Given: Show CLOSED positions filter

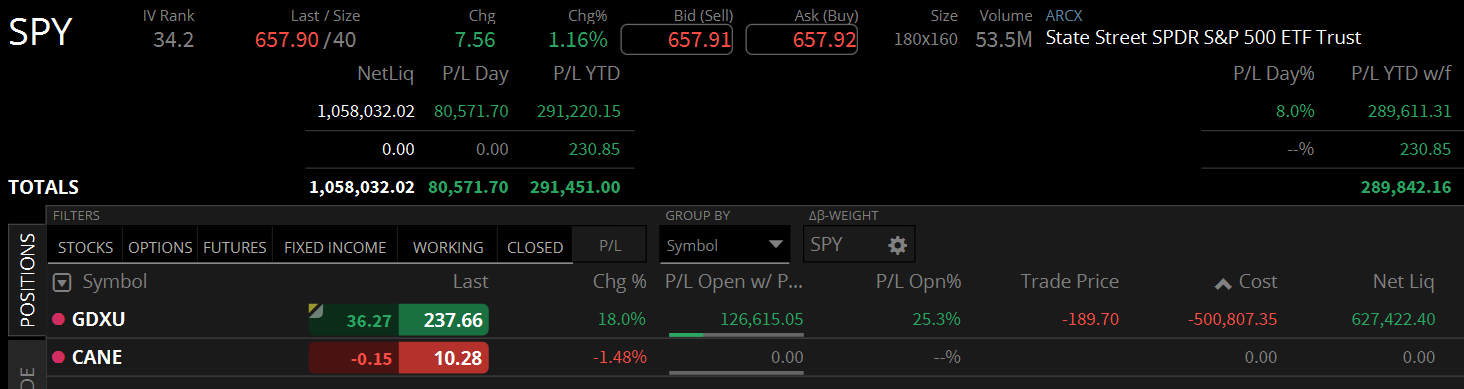Looking at the screenshot, I should coord(535,247).
